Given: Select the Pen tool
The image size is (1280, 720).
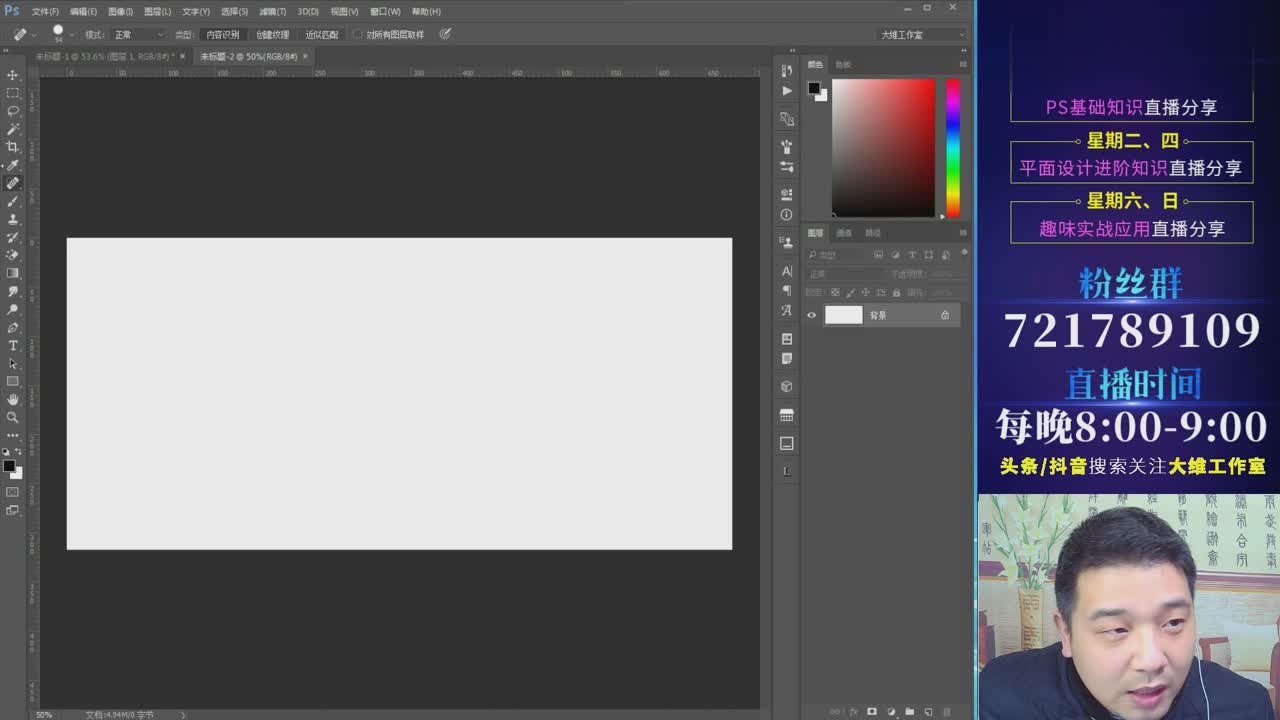Looking at the screenshot, I should 13,327.
